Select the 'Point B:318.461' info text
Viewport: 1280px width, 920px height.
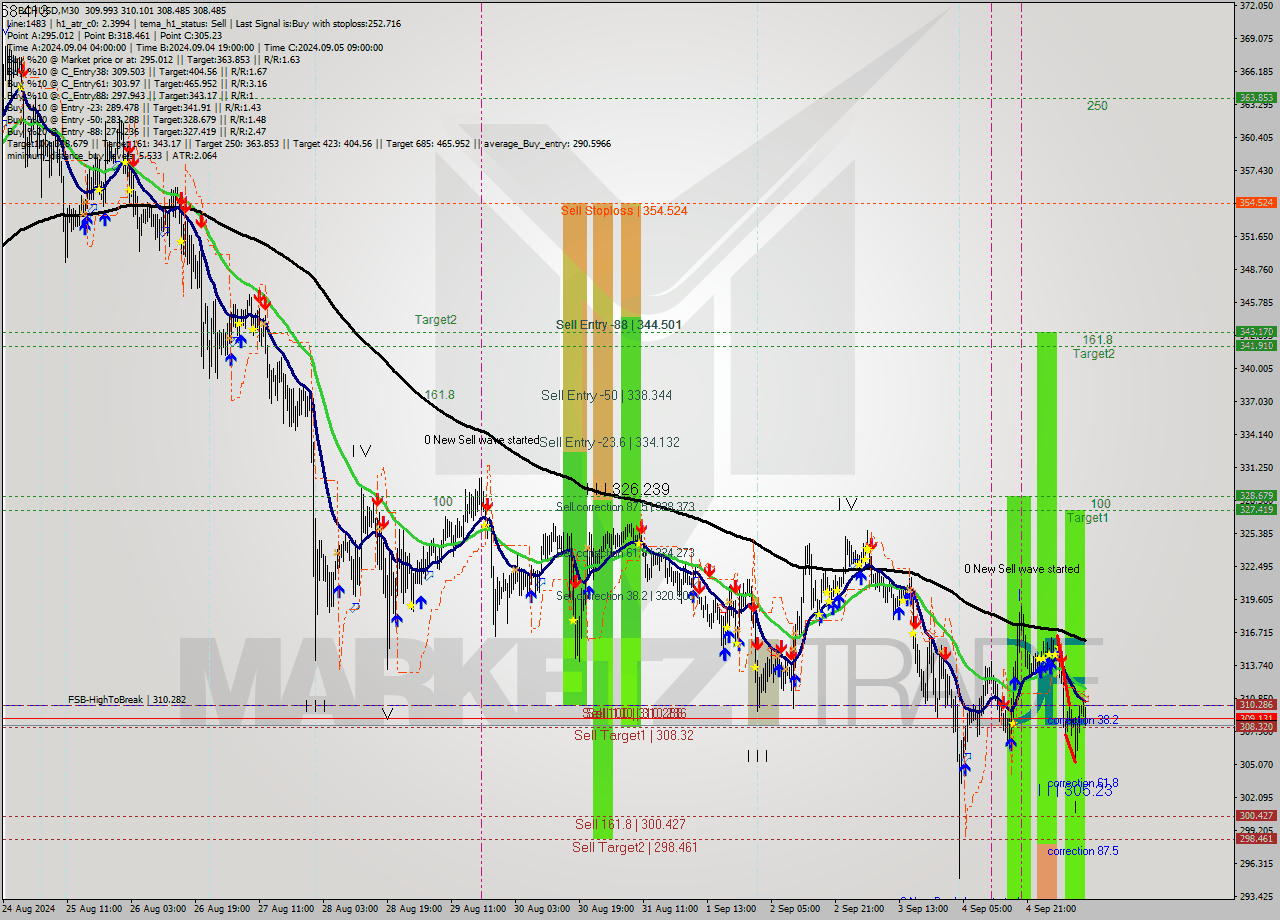tap(116, 35)
